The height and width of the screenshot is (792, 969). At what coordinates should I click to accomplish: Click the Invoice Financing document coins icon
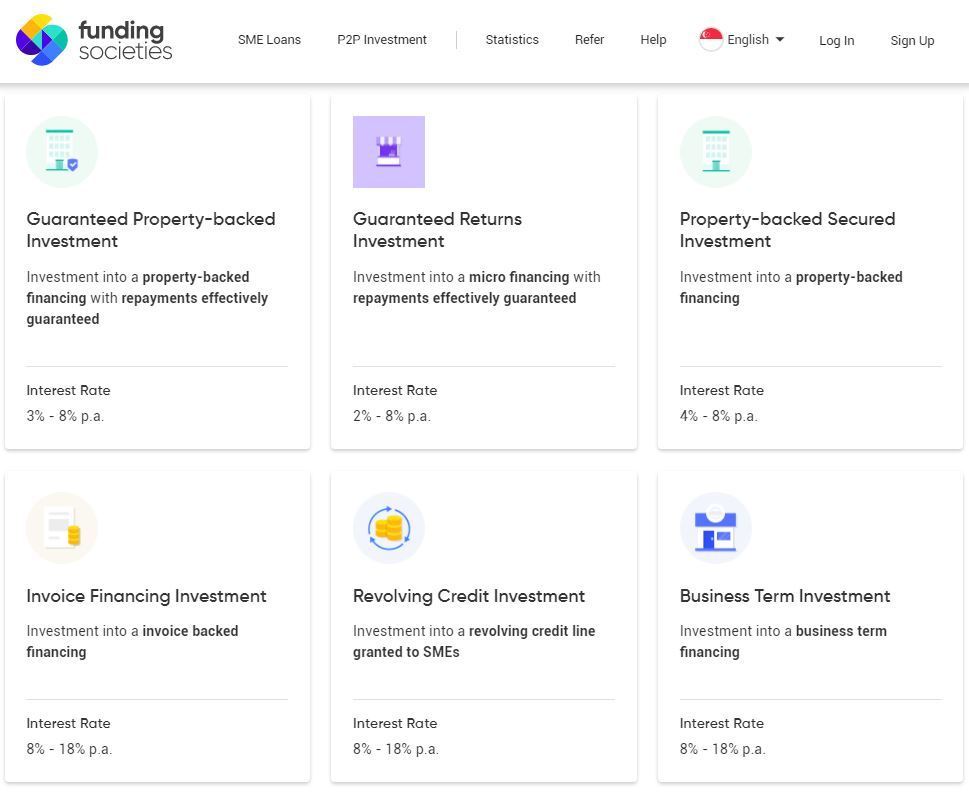(62, 528)
